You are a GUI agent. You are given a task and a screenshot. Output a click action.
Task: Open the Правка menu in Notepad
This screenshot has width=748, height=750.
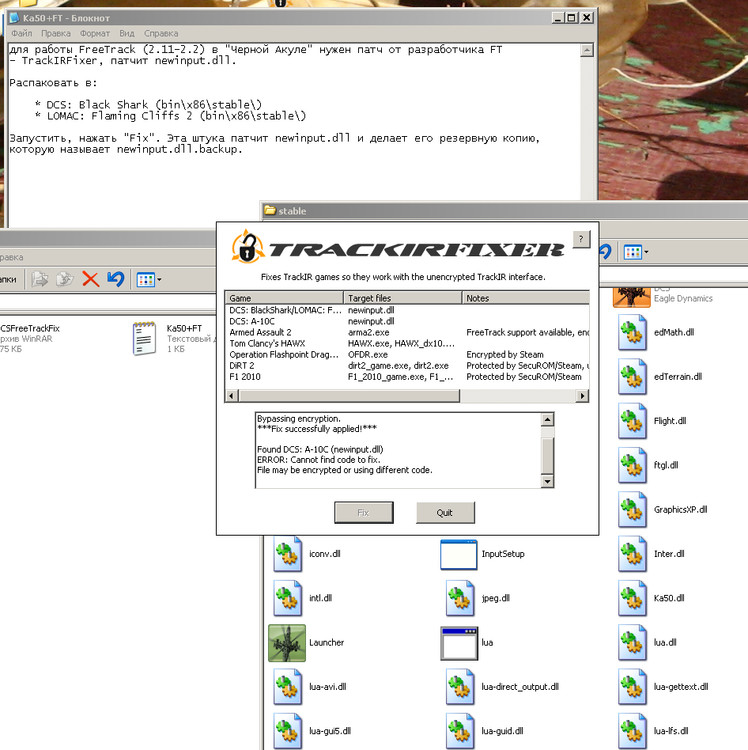(x=55, y=33)
